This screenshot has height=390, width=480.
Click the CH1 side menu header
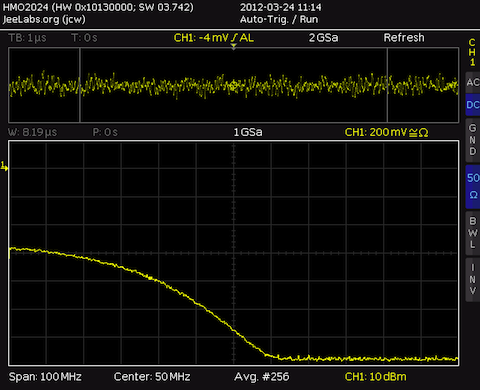472,52
